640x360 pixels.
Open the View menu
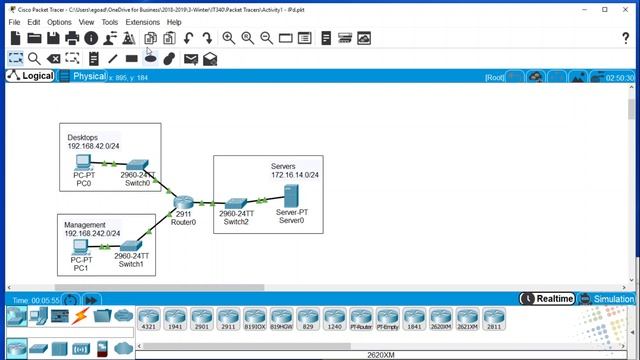86,22
